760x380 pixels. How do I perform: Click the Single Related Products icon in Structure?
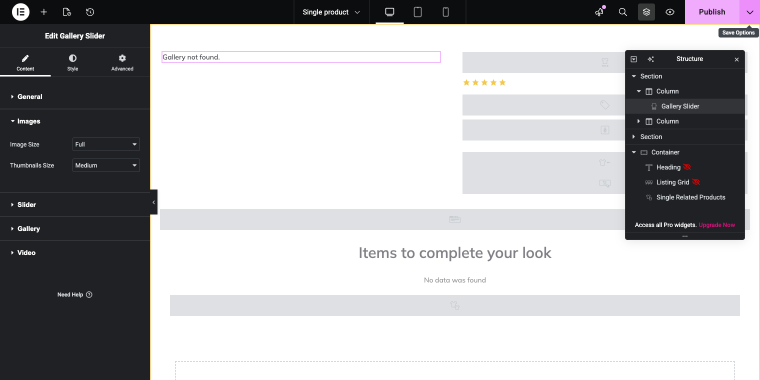coord(649,197)
